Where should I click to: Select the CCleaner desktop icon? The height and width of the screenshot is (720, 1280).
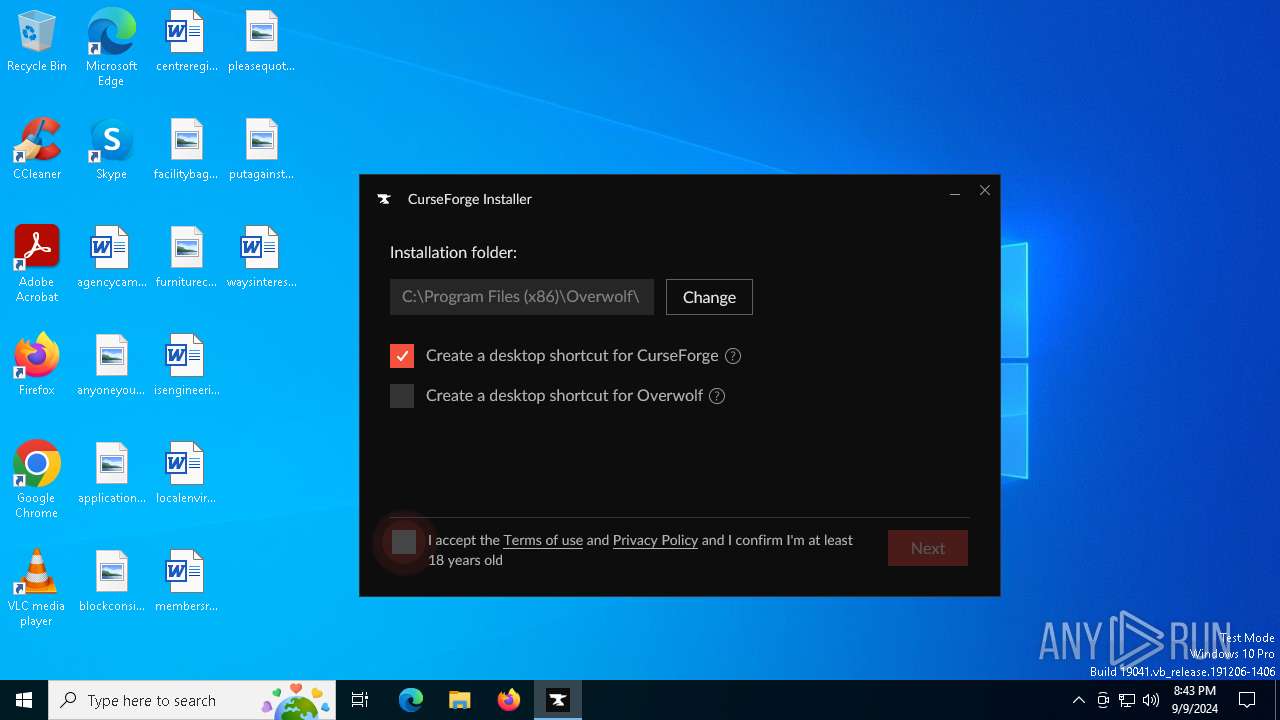coord(37,149)
